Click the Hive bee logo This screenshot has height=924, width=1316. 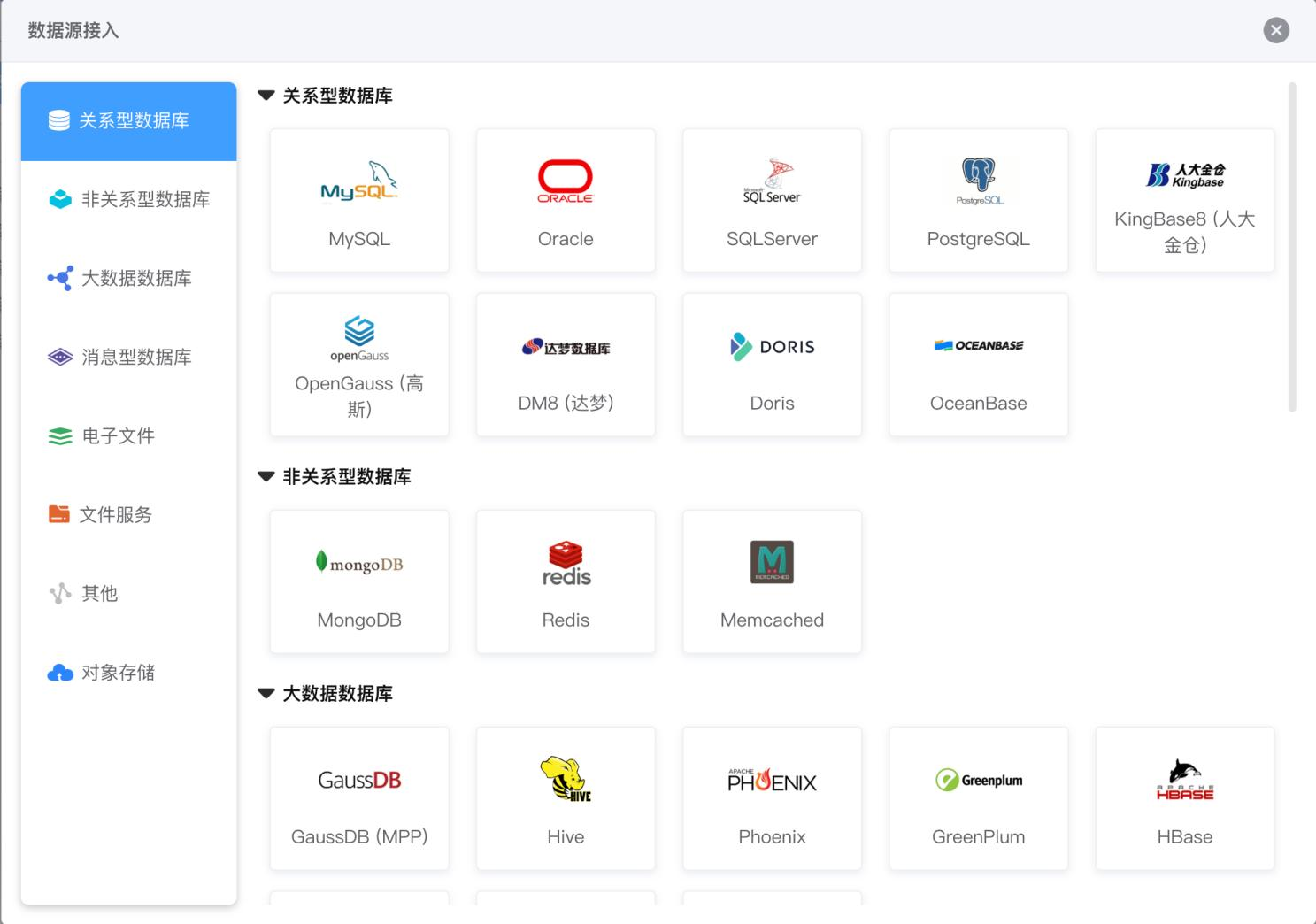click(x=566, y=779)
